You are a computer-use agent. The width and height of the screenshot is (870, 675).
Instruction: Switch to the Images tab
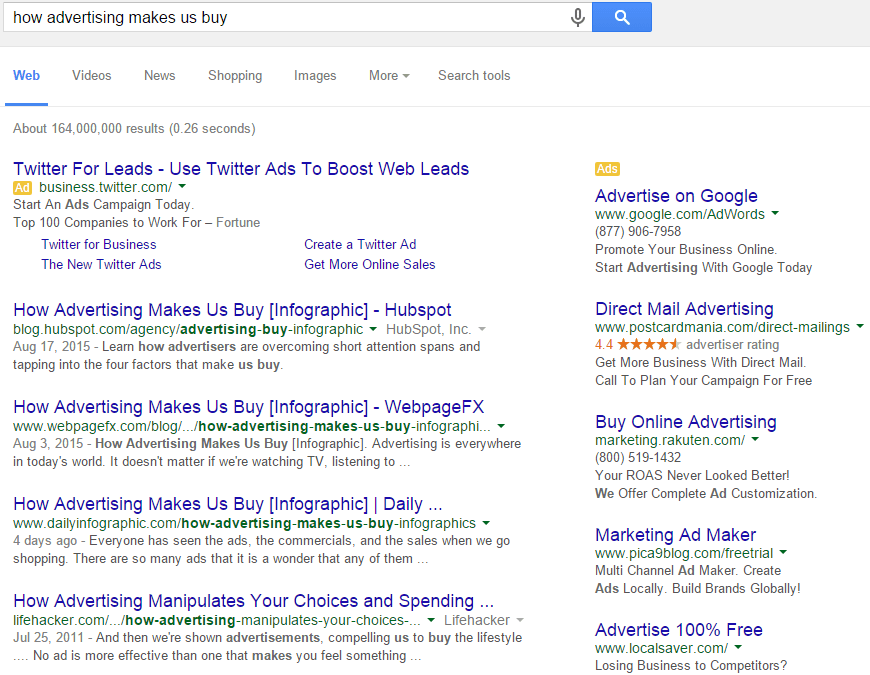[x=315, y=75]
